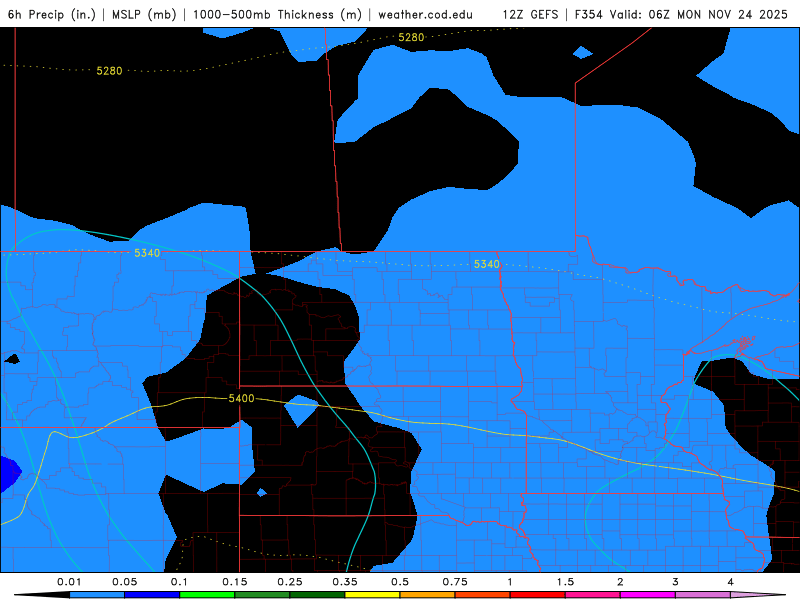Open the weather.cod.edu text in header
The height and width of the screenshot is (600, 800).
[x=426, y=14]
